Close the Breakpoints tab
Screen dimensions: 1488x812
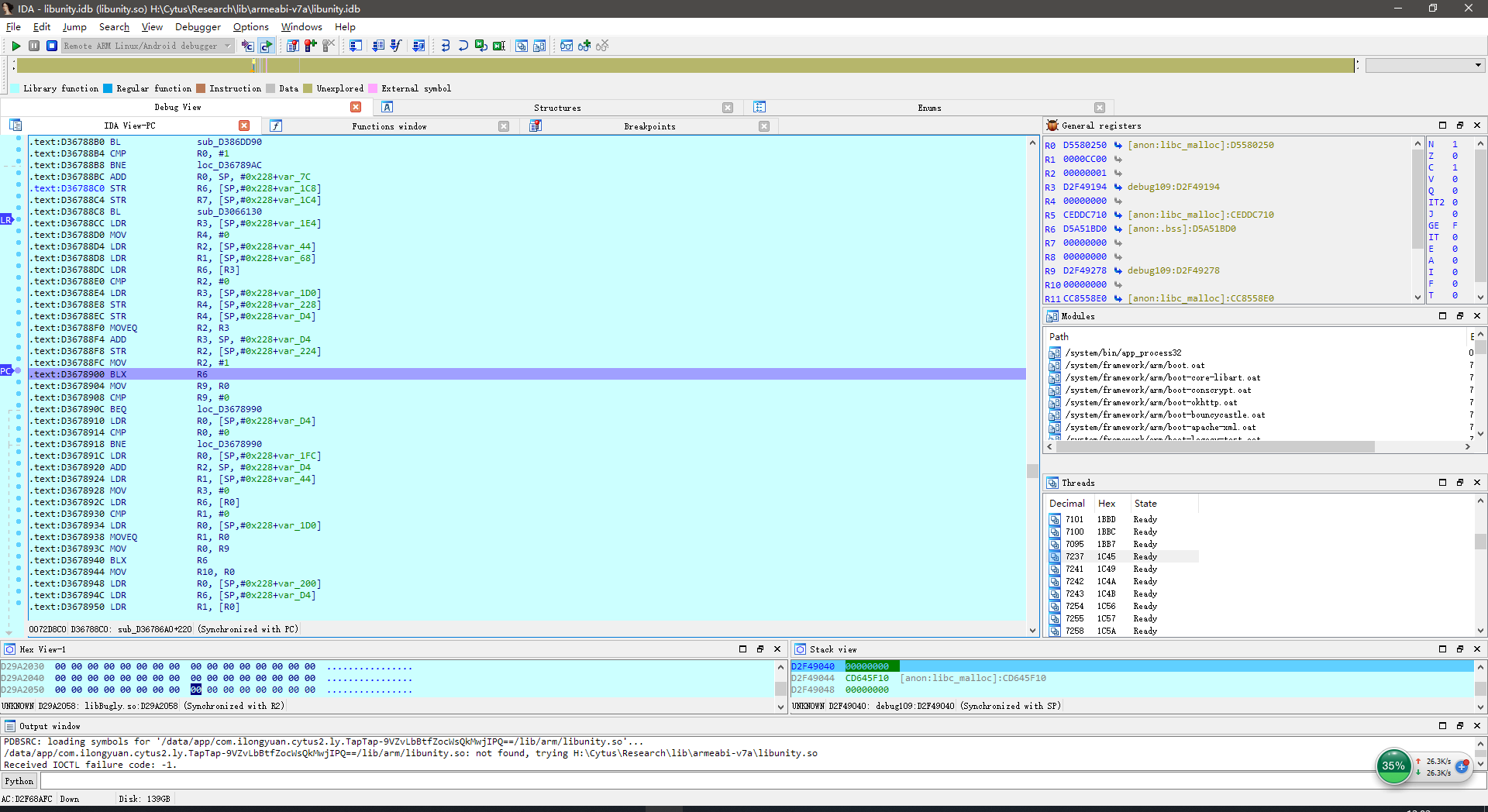pyautogui.click(x=764, y=126)
